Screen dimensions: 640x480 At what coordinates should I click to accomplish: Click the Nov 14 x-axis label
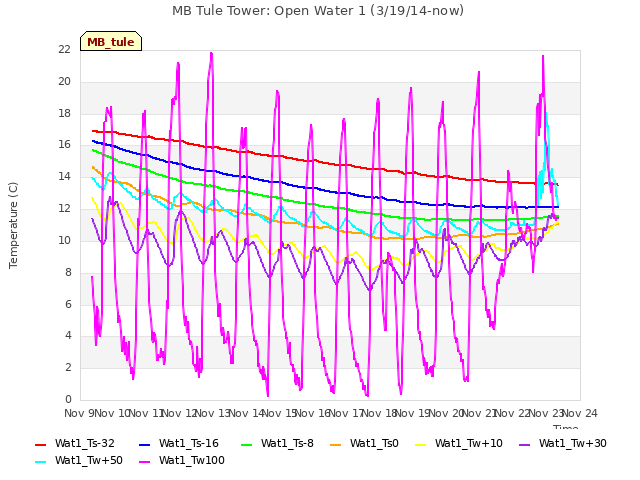click(246, 413)
